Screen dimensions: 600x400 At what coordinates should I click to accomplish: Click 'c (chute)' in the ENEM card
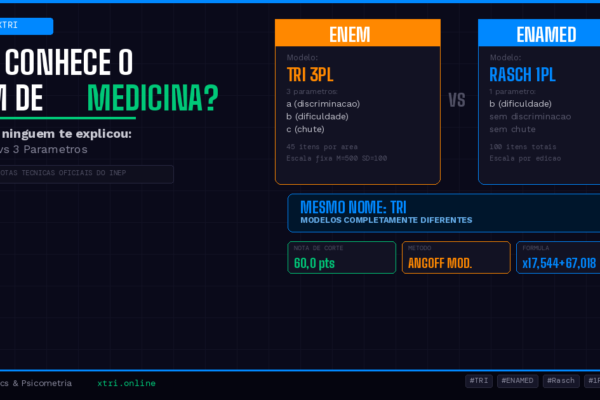pos(305,129)
